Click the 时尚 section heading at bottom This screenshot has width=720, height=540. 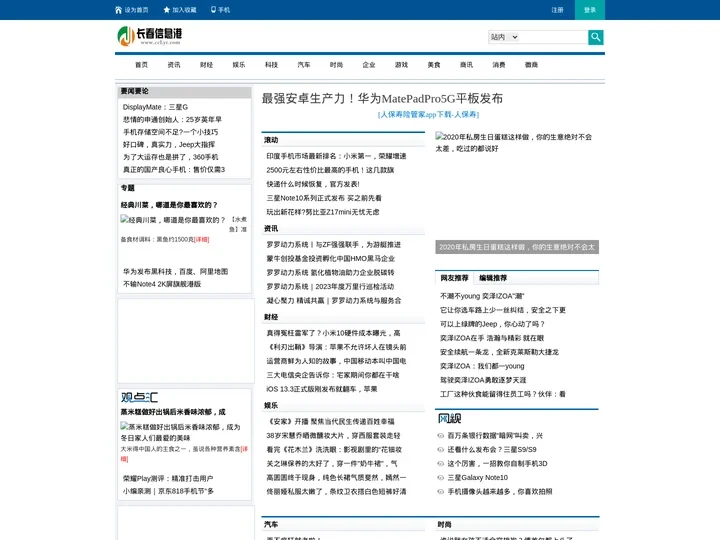click(444, 524)
